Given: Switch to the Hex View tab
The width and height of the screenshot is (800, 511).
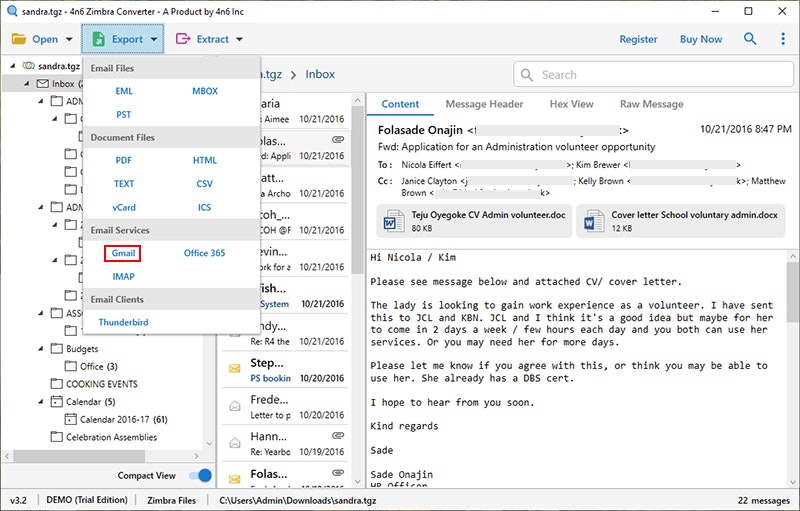Looking at the screenshot, I should (x=571, y=104).
